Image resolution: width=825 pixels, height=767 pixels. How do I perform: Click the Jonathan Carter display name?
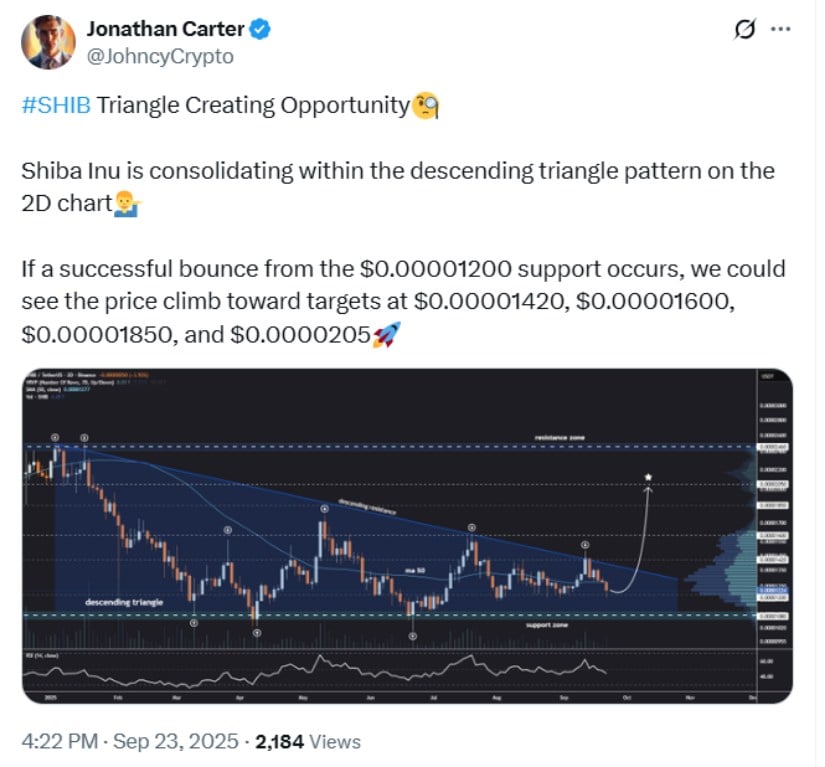[164, 30]
